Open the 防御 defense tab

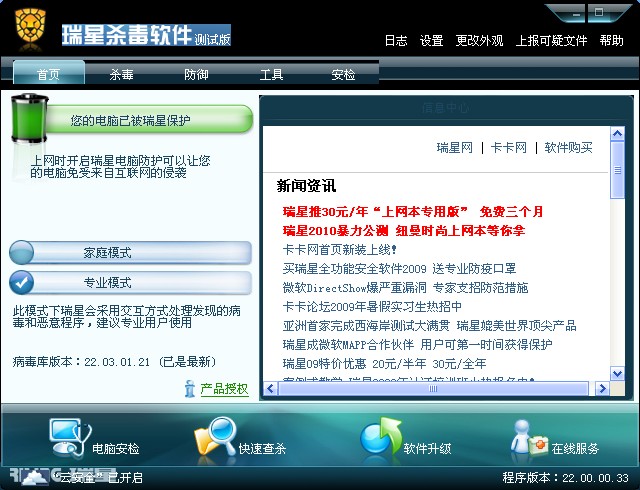(196, 74)
